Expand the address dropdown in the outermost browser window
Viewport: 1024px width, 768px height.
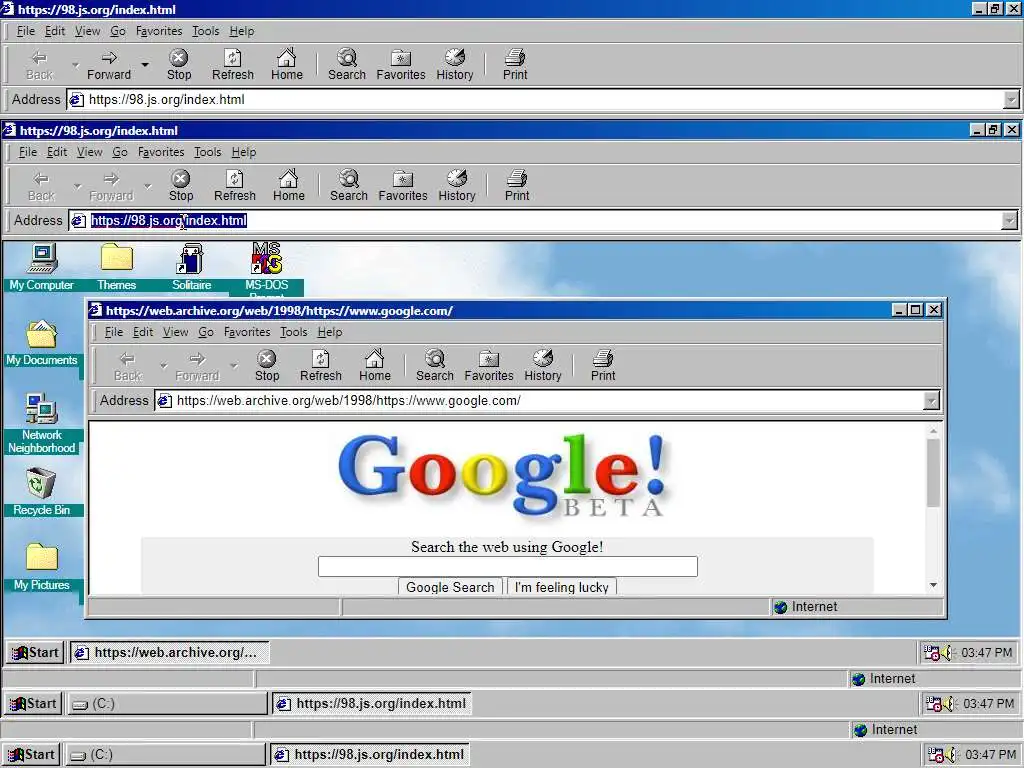click(1011, 100)
